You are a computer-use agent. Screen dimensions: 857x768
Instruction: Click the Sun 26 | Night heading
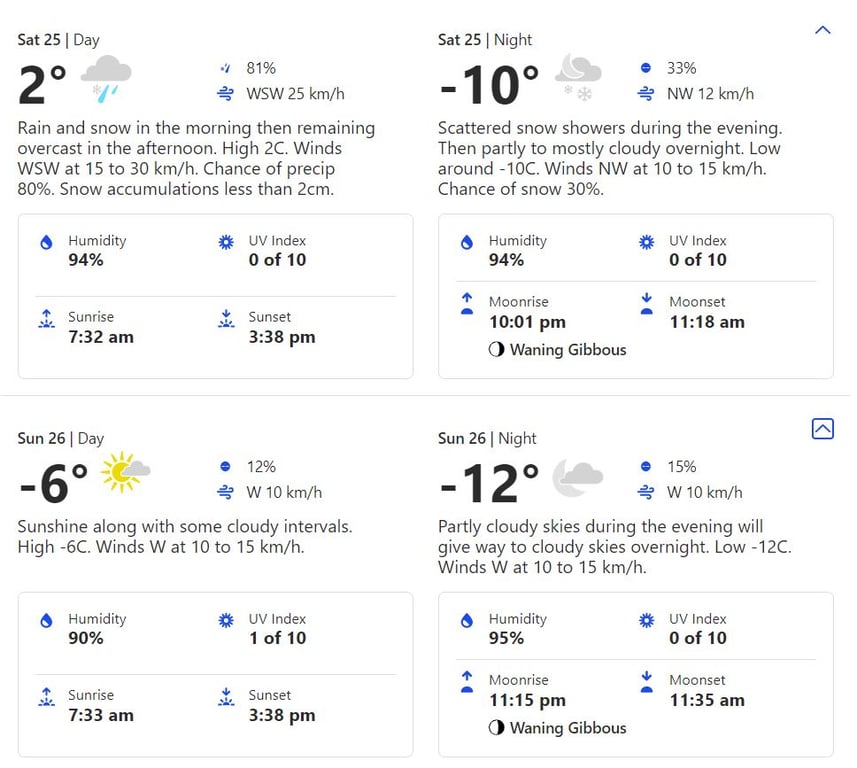point(487,438)
